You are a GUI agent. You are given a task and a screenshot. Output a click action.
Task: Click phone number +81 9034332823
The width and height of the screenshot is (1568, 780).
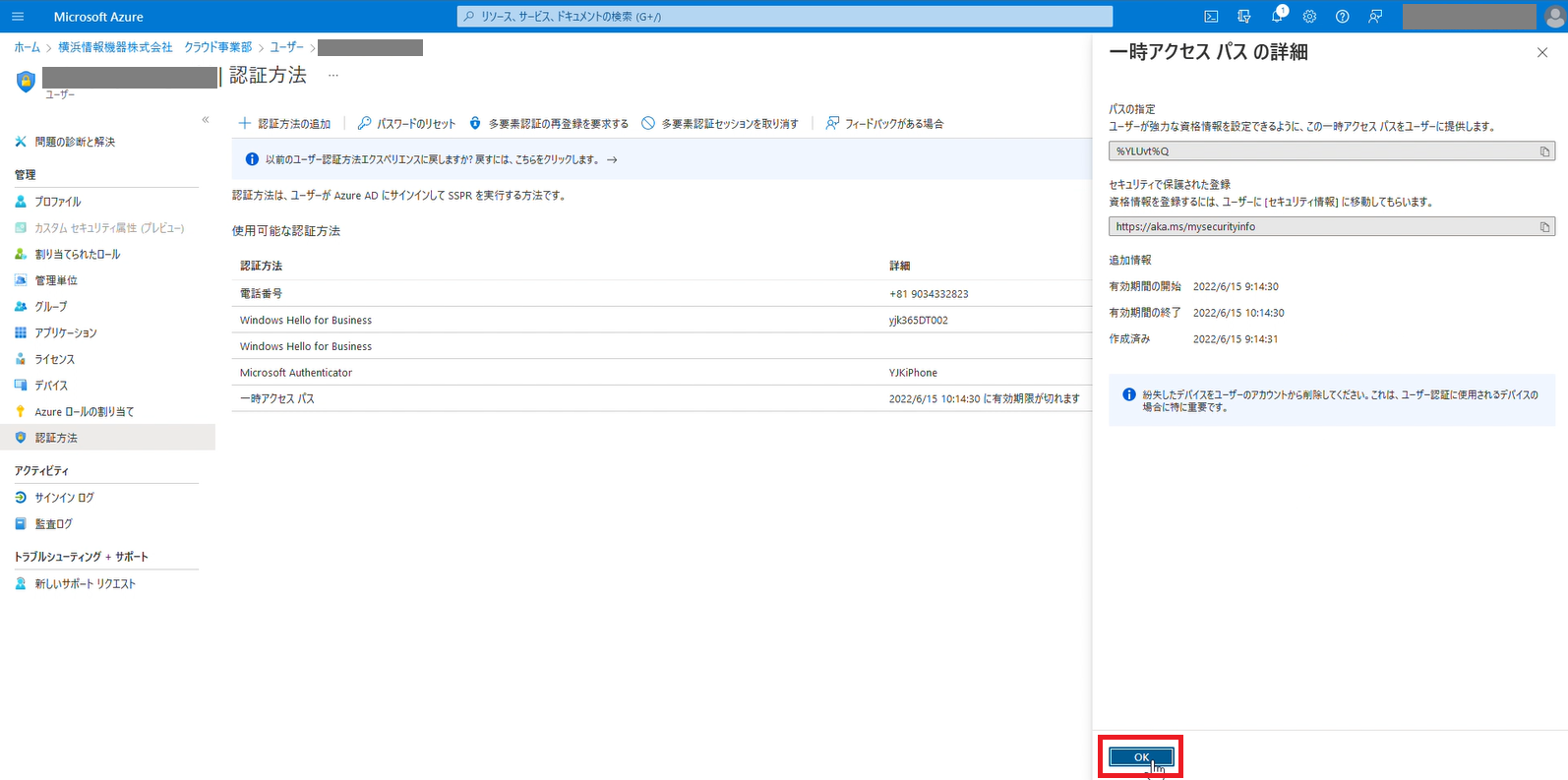click(929, 294)
